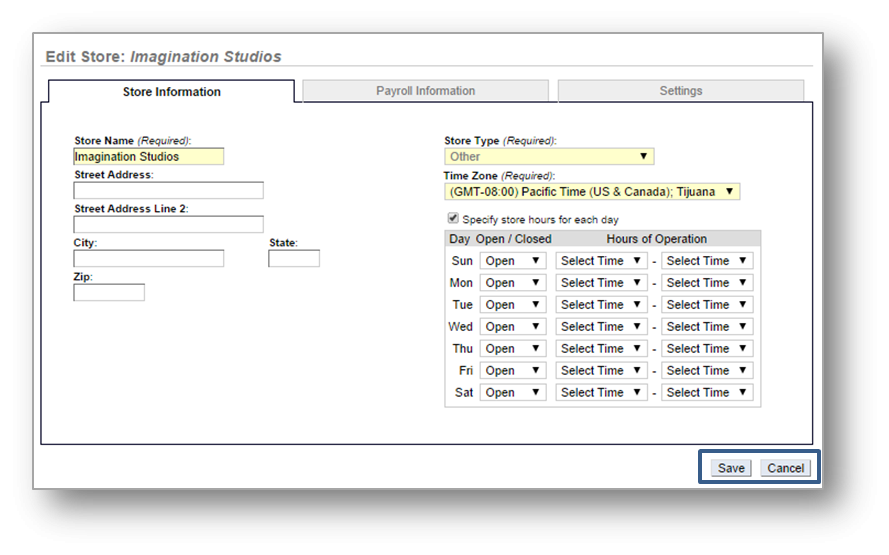
Task: Toggle Specify store hours for each day
Action: pyautogui.click(x=453, y=218)
